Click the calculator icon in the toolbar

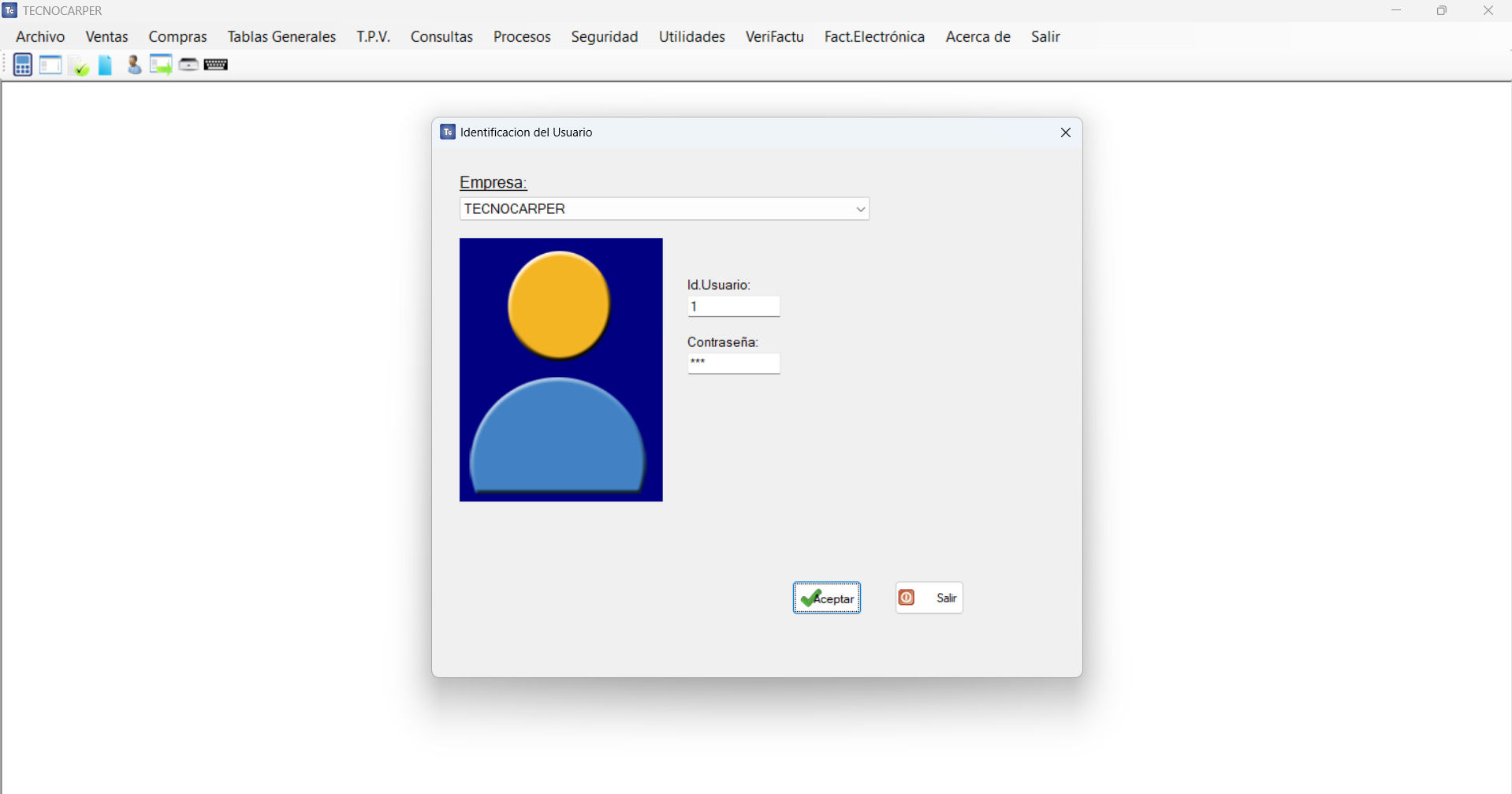tap(23, 65)
